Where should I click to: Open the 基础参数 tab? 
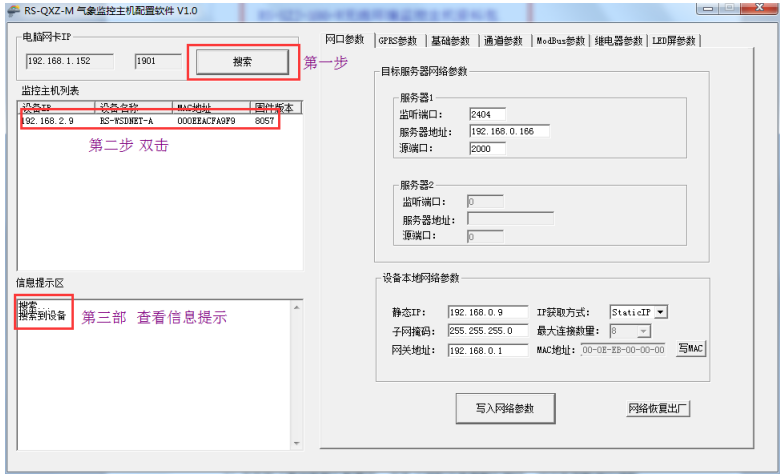click(x=450, y=41)
